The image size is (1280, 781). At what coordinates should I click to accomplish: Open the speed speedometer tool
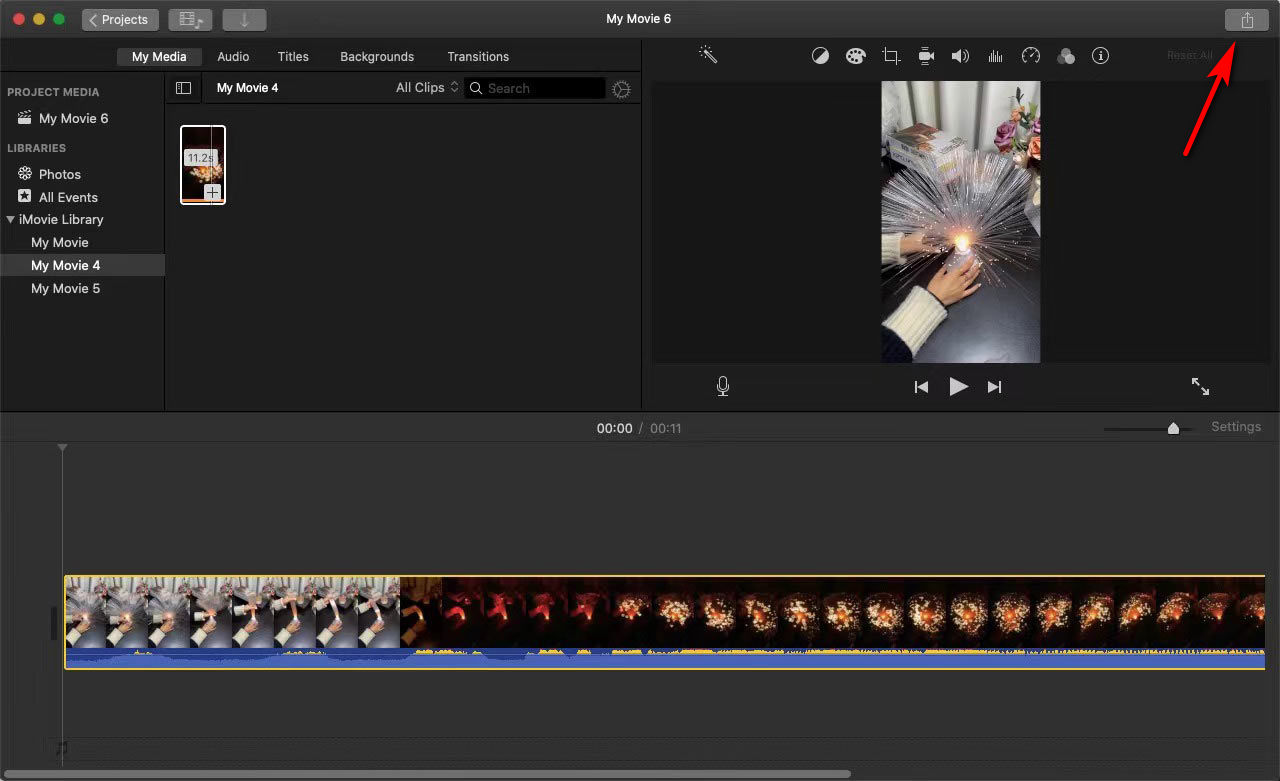(x=1031, y=56)
